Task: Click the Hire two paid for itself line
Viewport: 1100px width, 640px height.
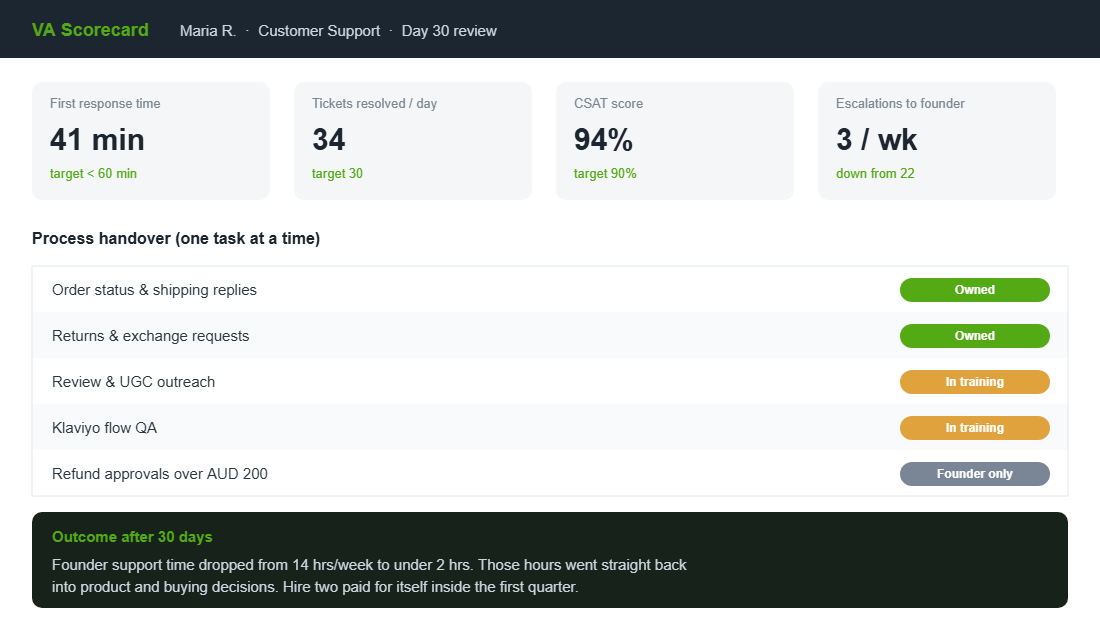Action: (x=431, y=587)
